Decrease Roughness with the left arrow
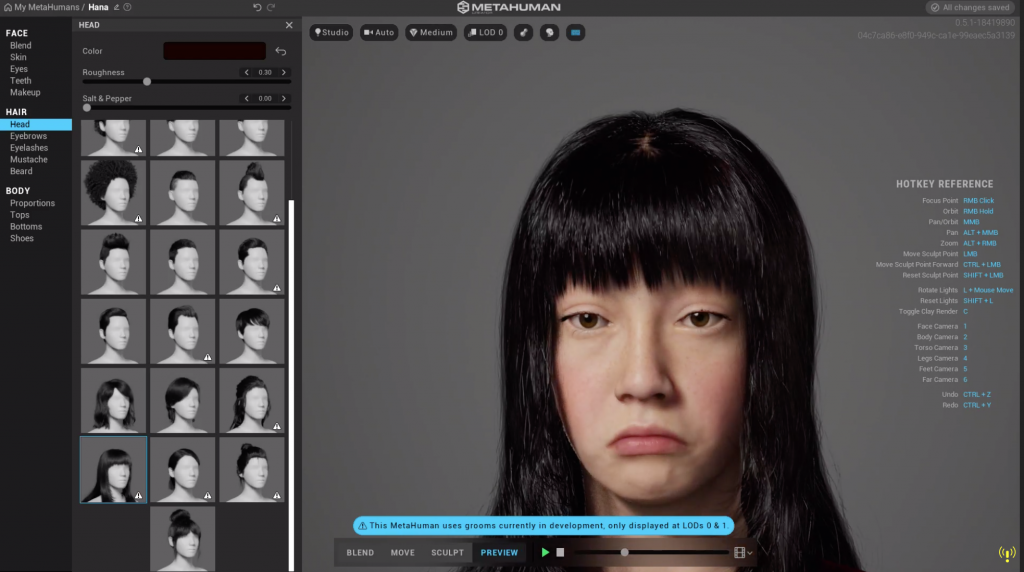 tap(246, 72)
